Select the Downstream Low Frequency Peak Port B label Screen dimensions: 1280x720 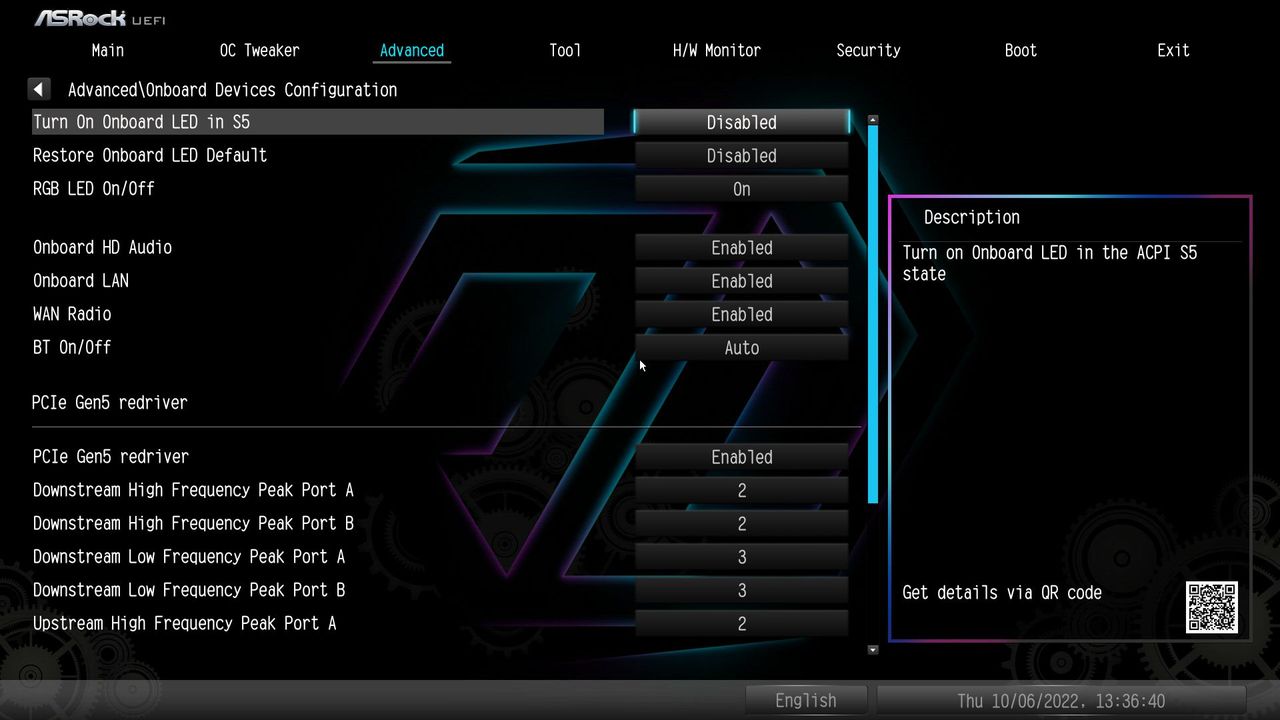[x=189, y=590]
